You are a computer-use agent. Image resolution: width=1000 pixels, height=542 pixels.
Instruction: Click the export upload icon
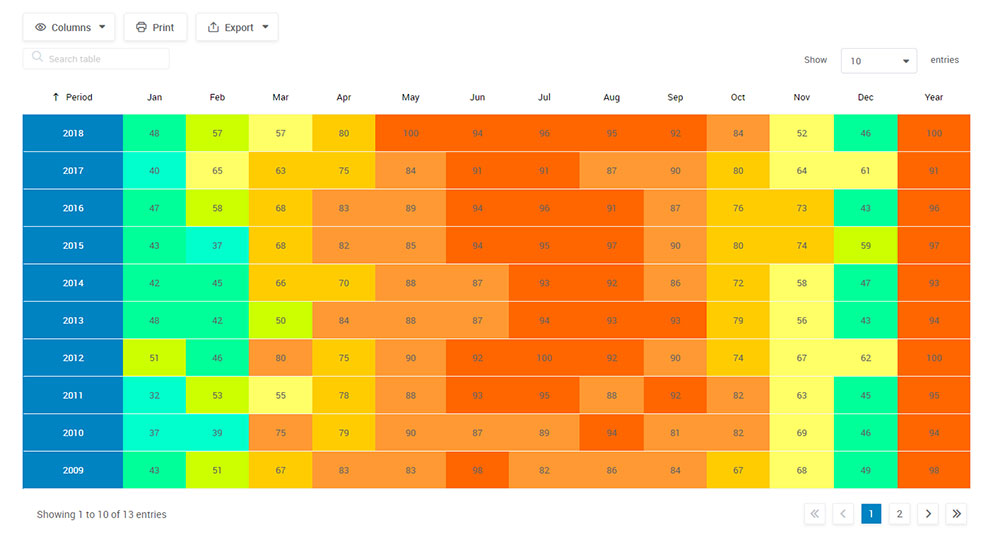click(214, 27)
